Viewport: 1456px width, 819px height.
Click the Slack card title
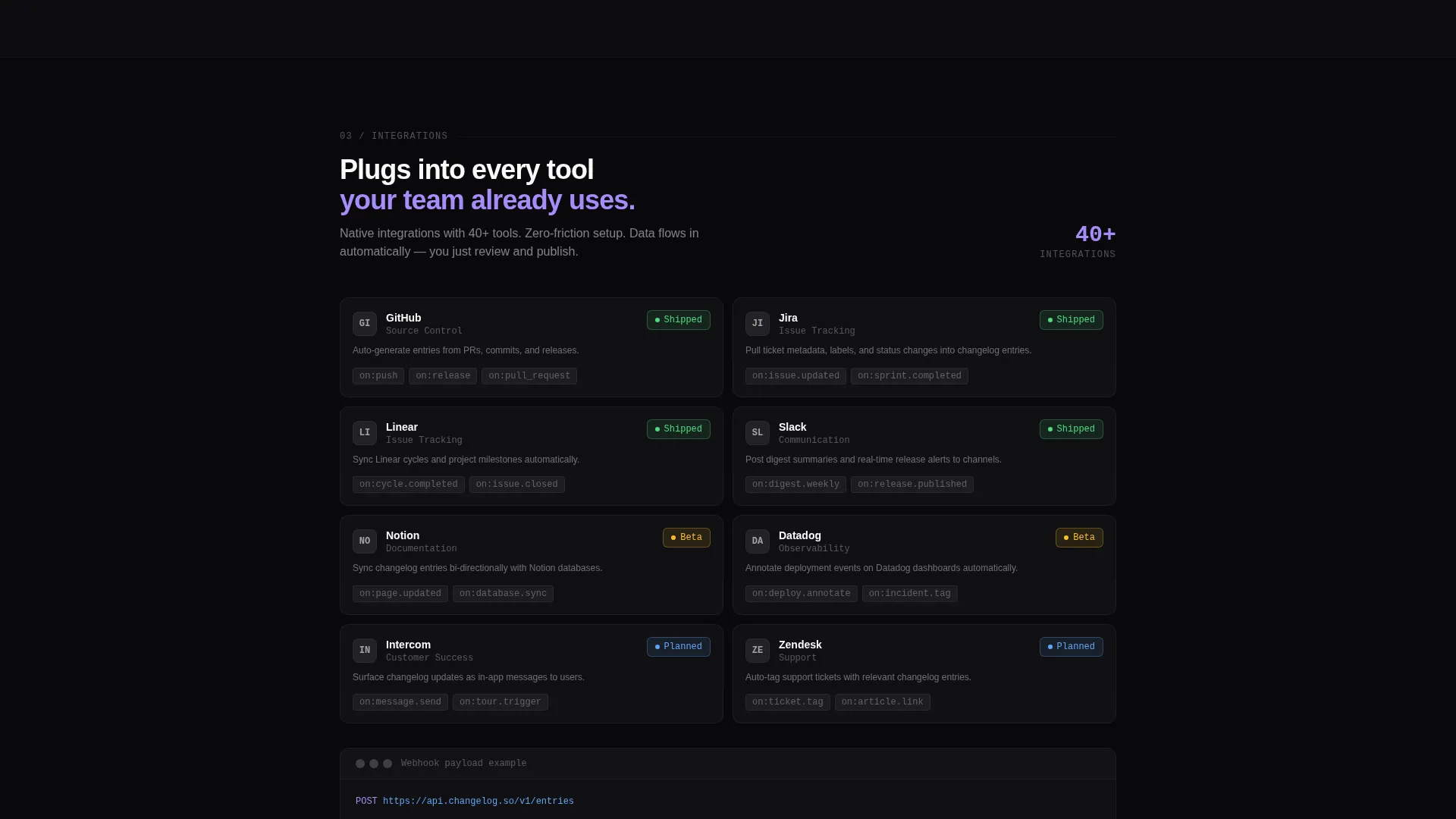(792, 427)
